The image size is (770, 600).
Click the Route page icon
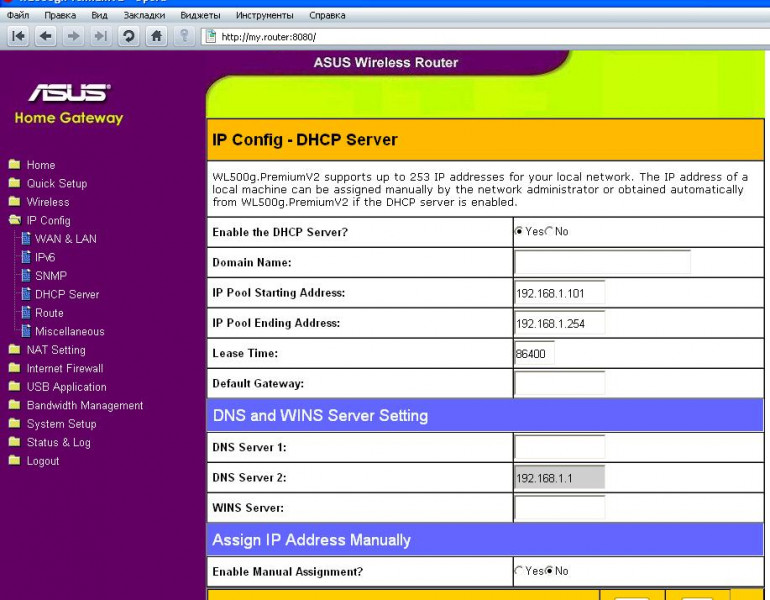26,312
